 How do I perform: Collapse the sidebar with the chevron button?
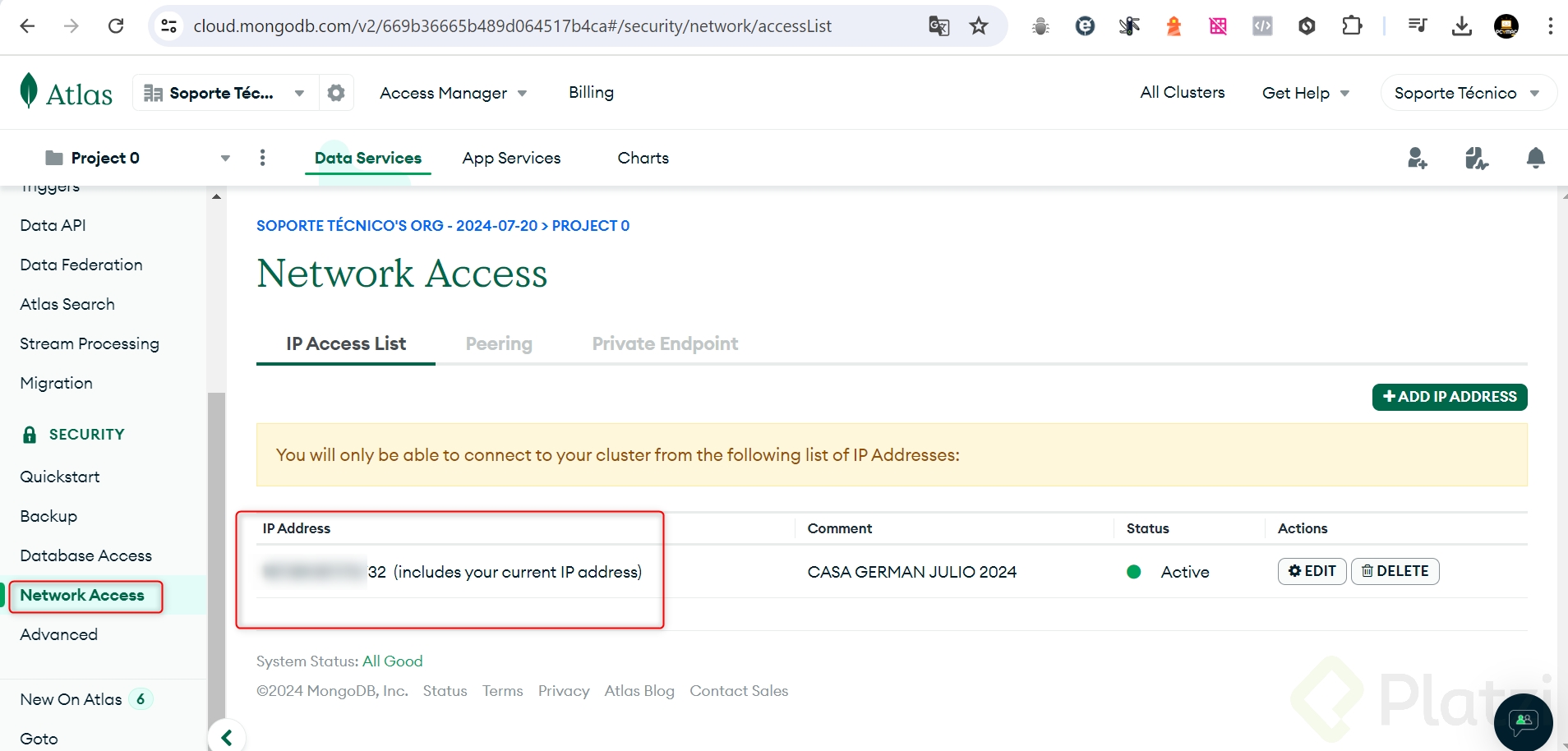pyautogui.click(x=227, y=737)
